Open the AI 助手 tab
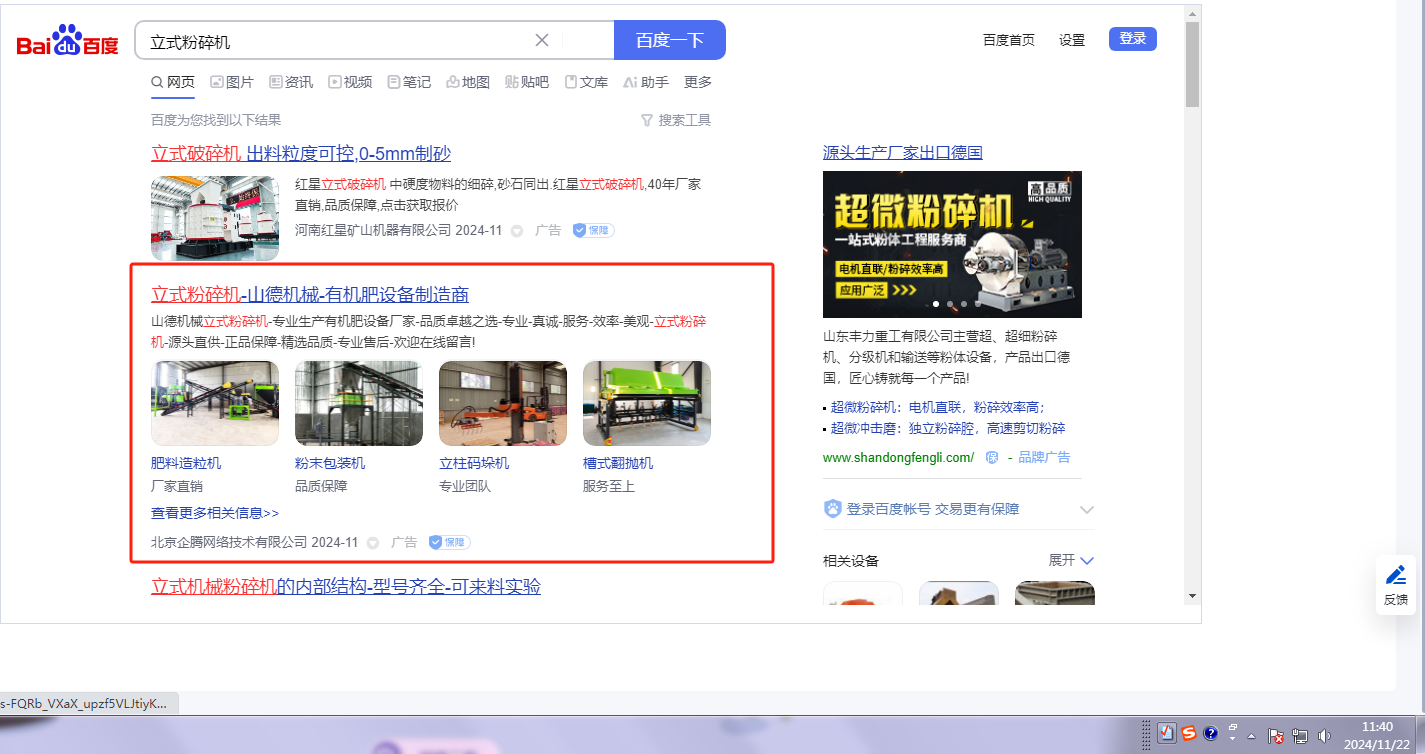The image size is (1425, 754). click(x=646, y=82)
